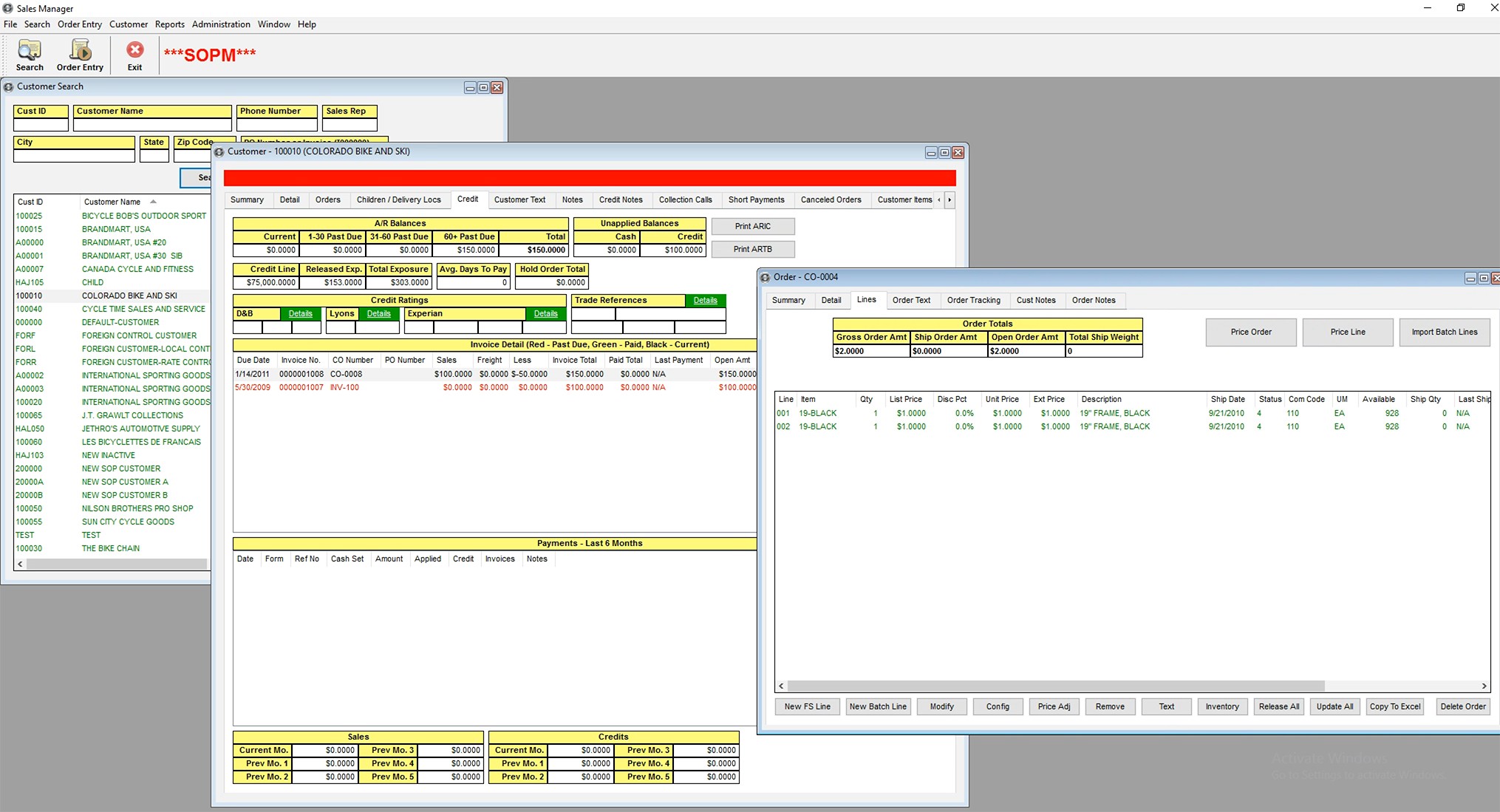Select THE BIKE CHAIN customer row
The width and height of the screenshot is (1500, 812).
pyautogui.click(x=112, y=549)
